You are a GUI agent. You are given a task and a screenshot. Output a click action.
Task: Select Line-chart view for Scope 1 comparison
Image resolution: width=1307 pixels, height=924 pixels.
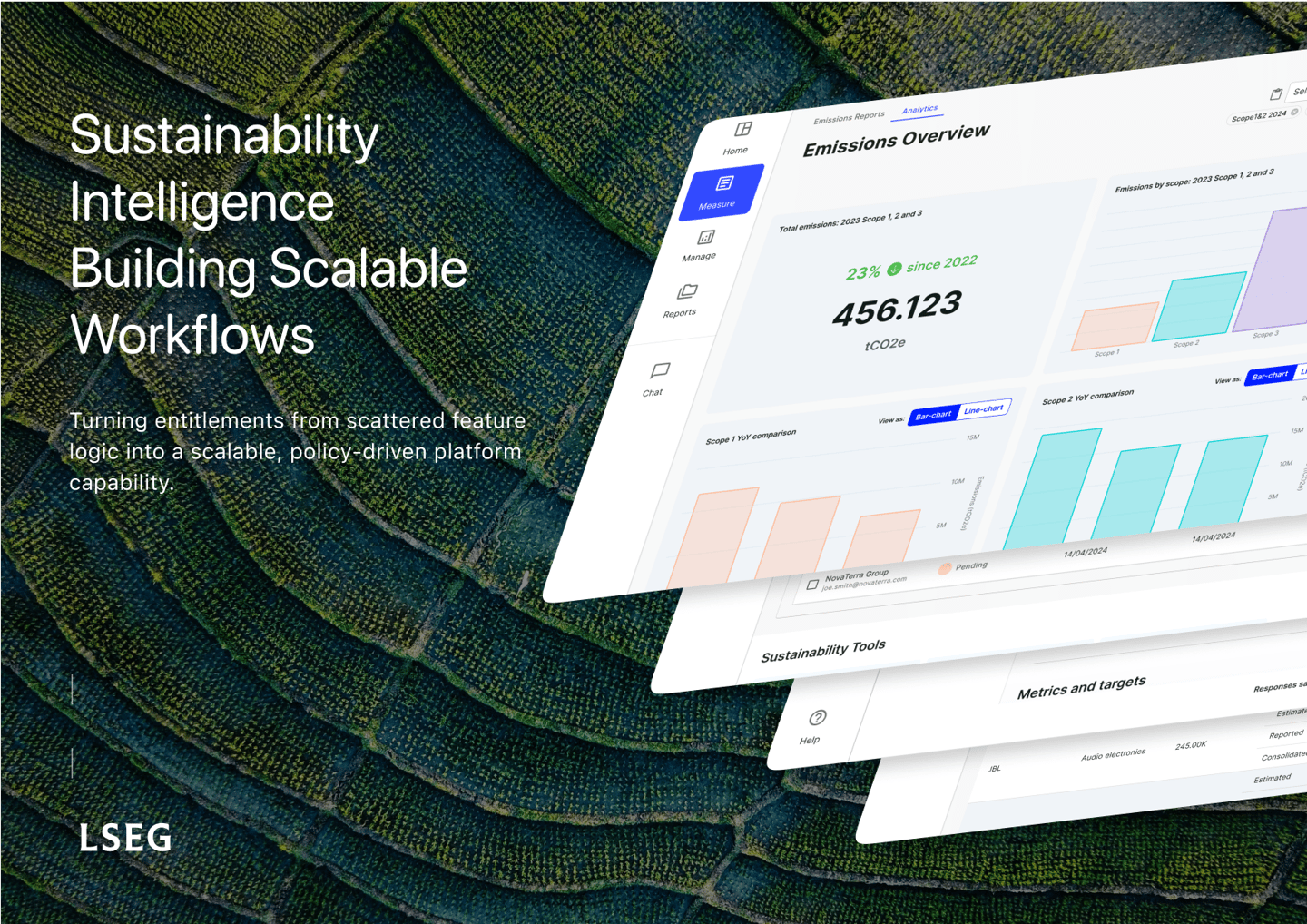pos(984,409)
